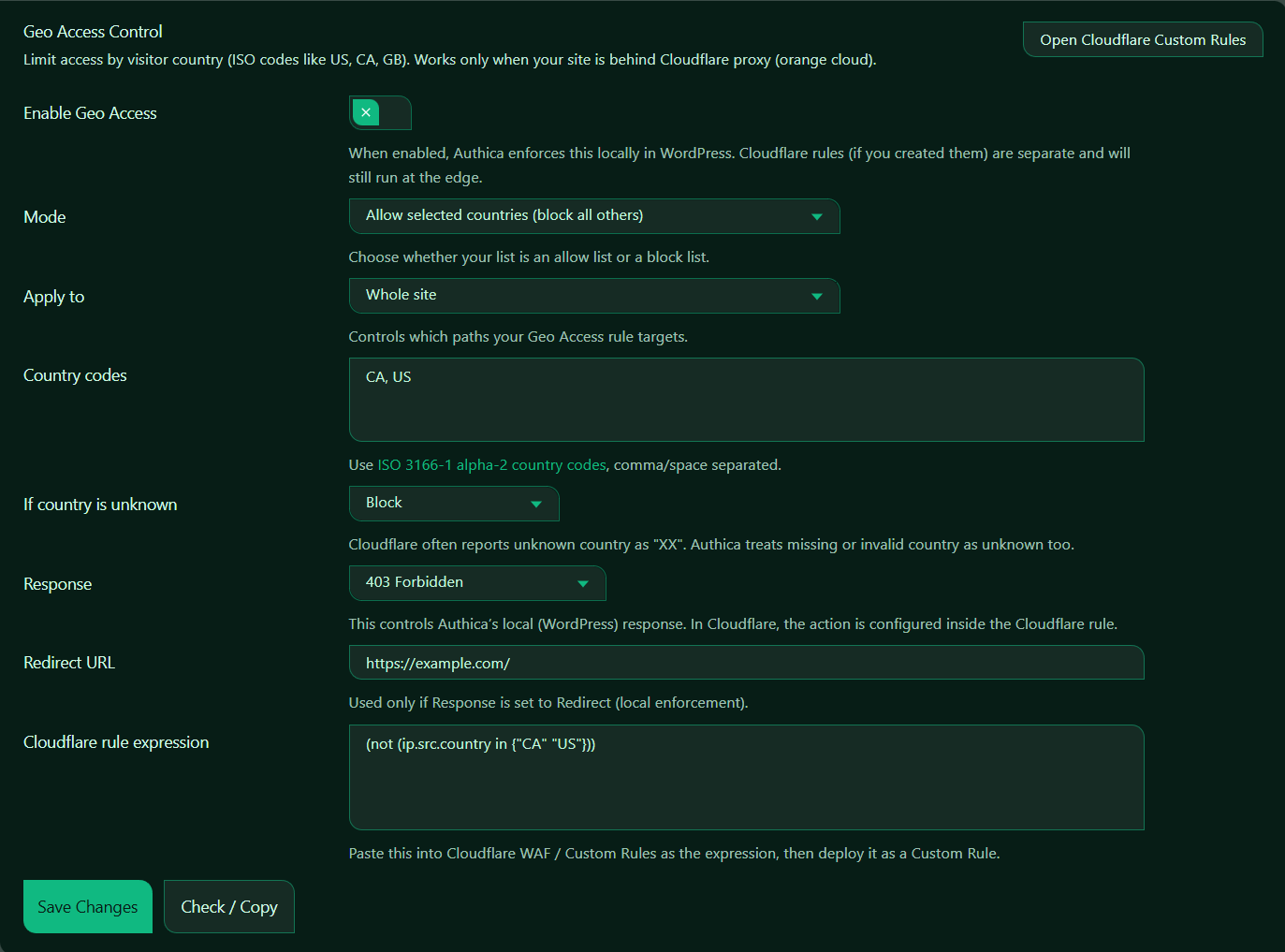Click the Enable Geo Access label

90,113
